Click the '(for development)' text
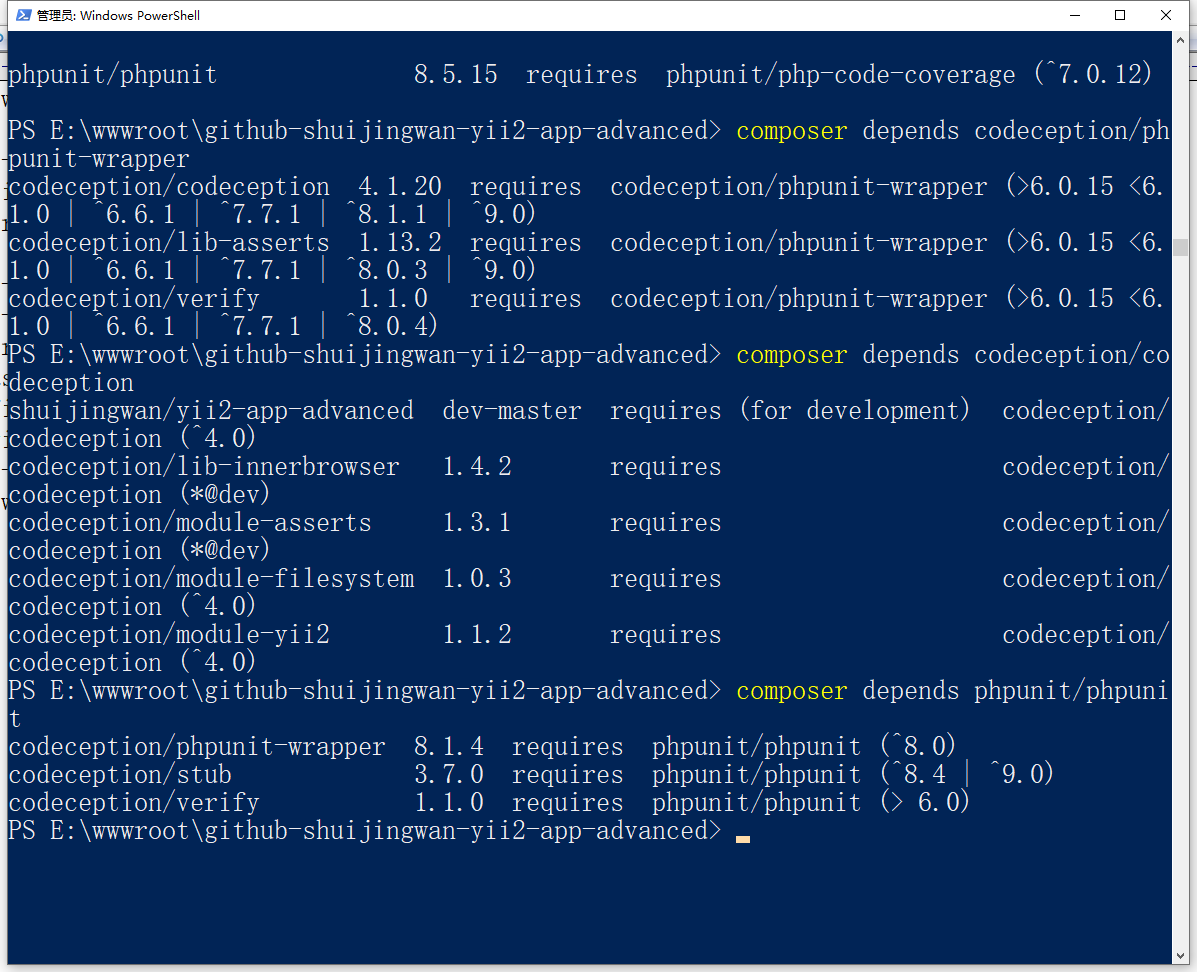Screen dimensions: 1197x972 tap(855, 411)
